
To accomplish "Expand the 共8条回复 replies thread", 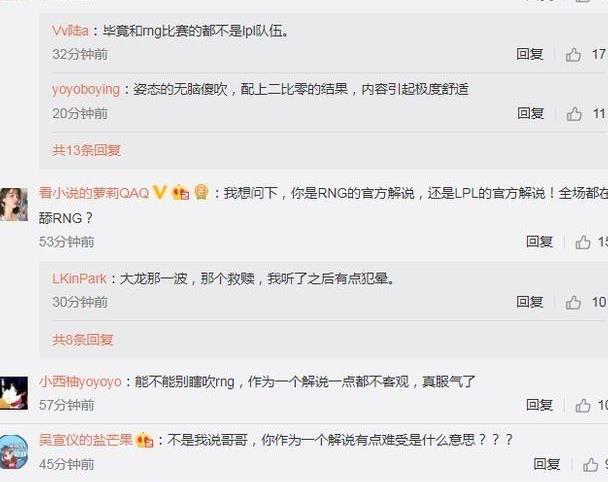I will (x=83, y=340).
